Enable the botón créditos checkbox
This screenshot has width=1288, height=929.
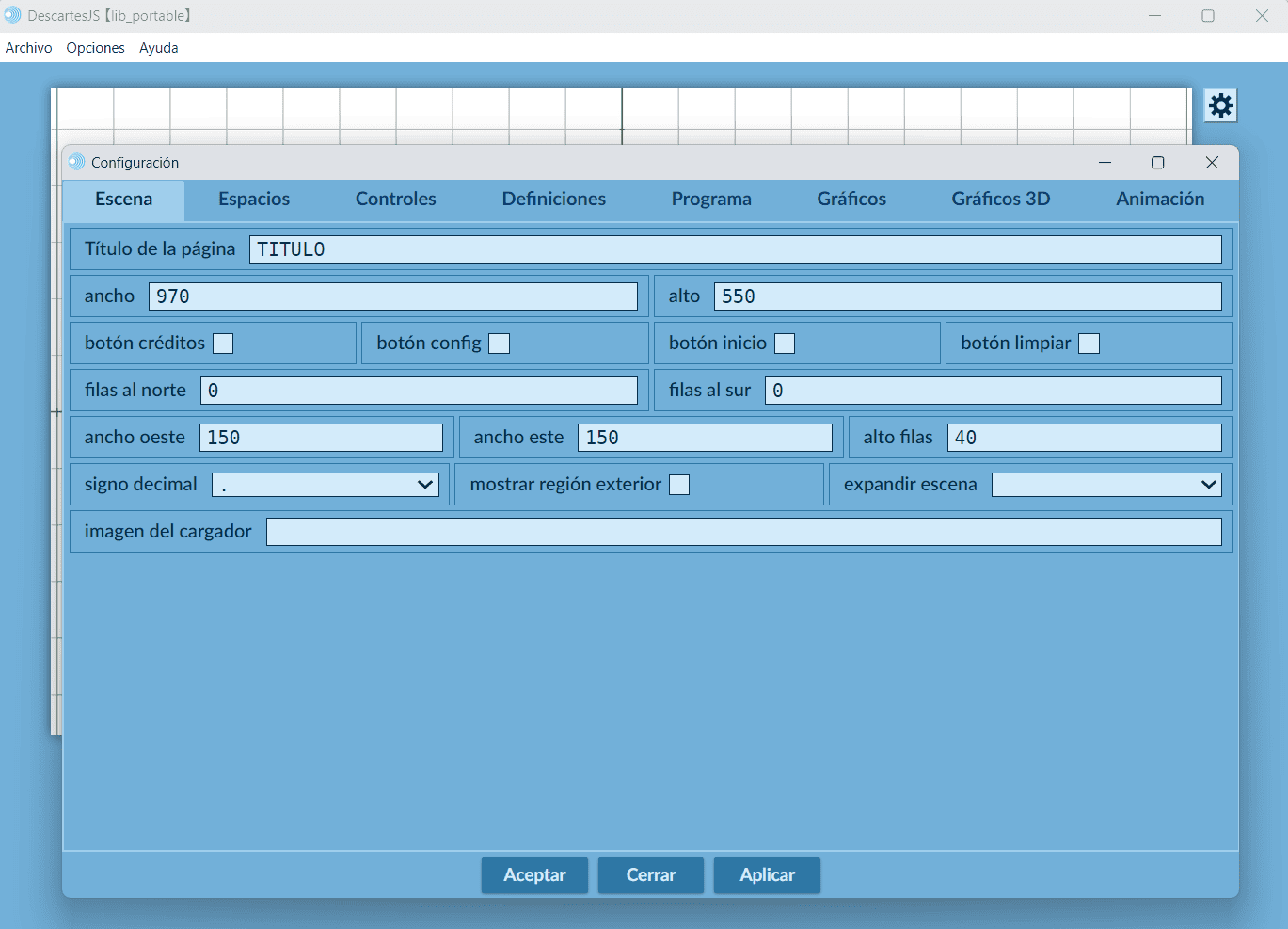pos(223,344)
